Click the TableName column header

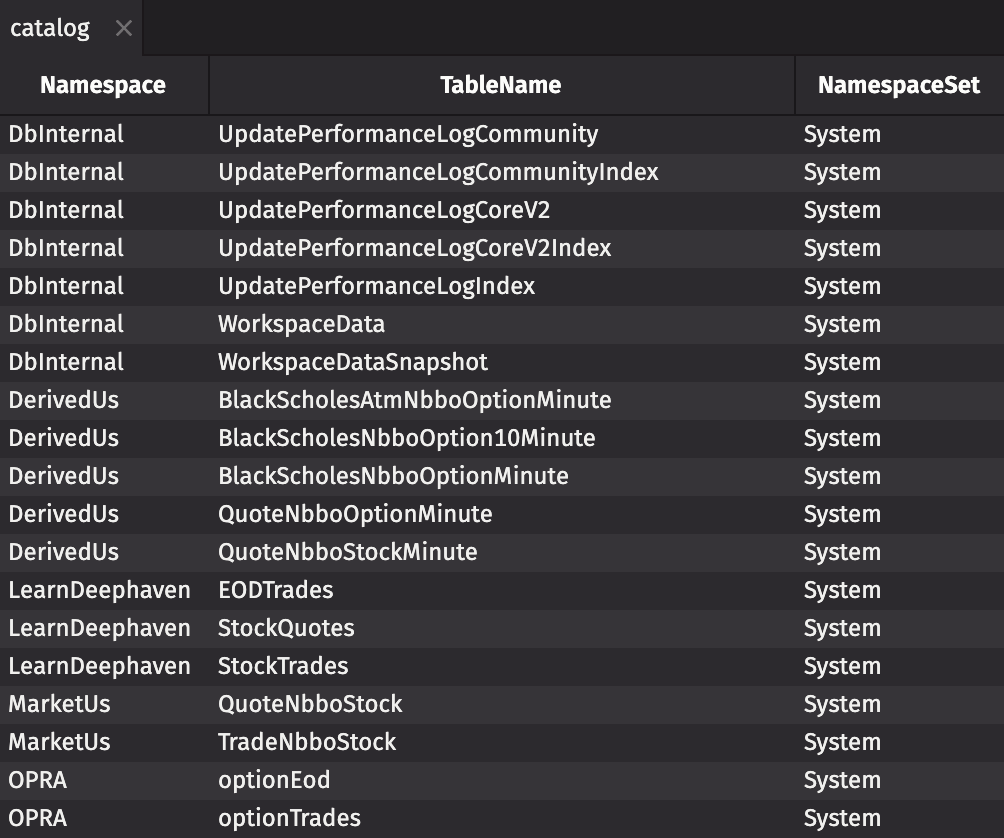tap(500, 85)
